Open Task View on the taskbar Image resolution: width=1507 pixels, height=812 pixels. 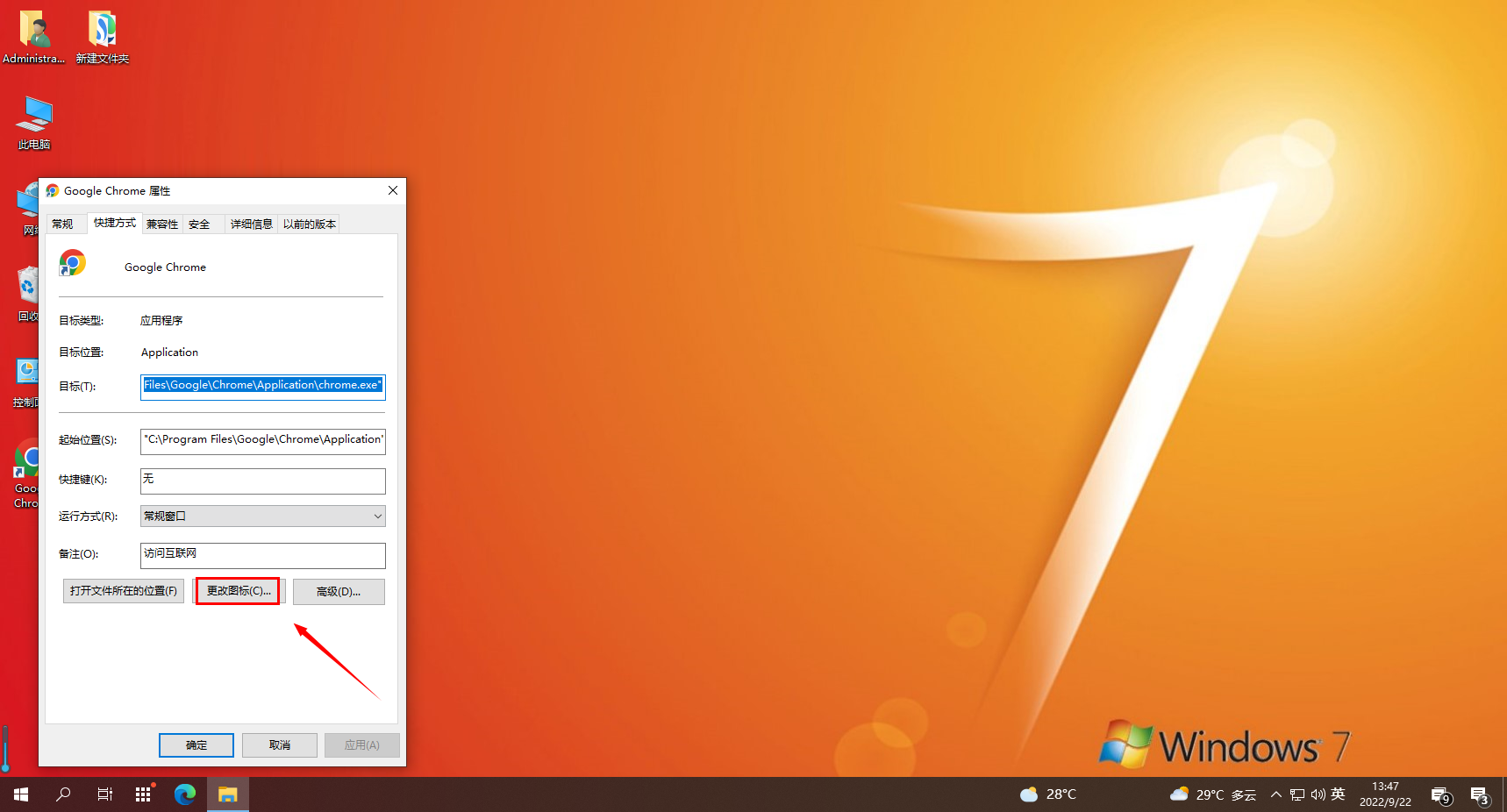[x=104, y=794]
